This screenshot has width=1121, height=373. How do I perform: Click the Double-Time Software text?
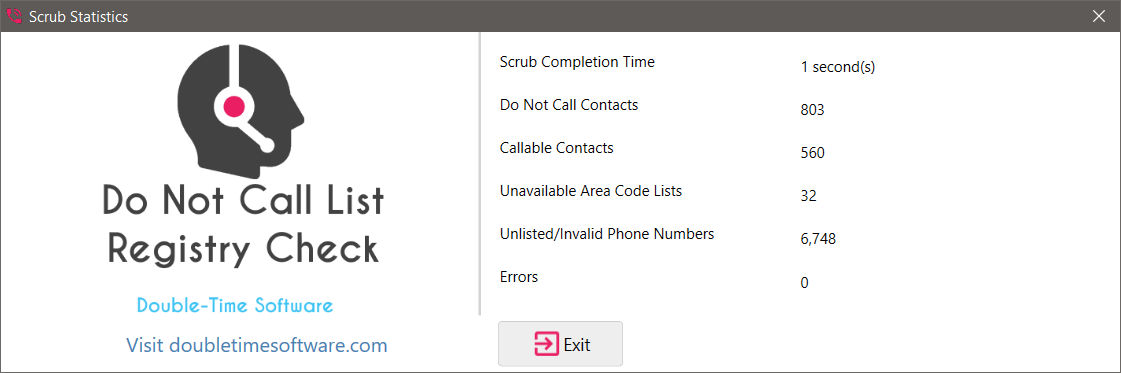[x=234, y=306]
